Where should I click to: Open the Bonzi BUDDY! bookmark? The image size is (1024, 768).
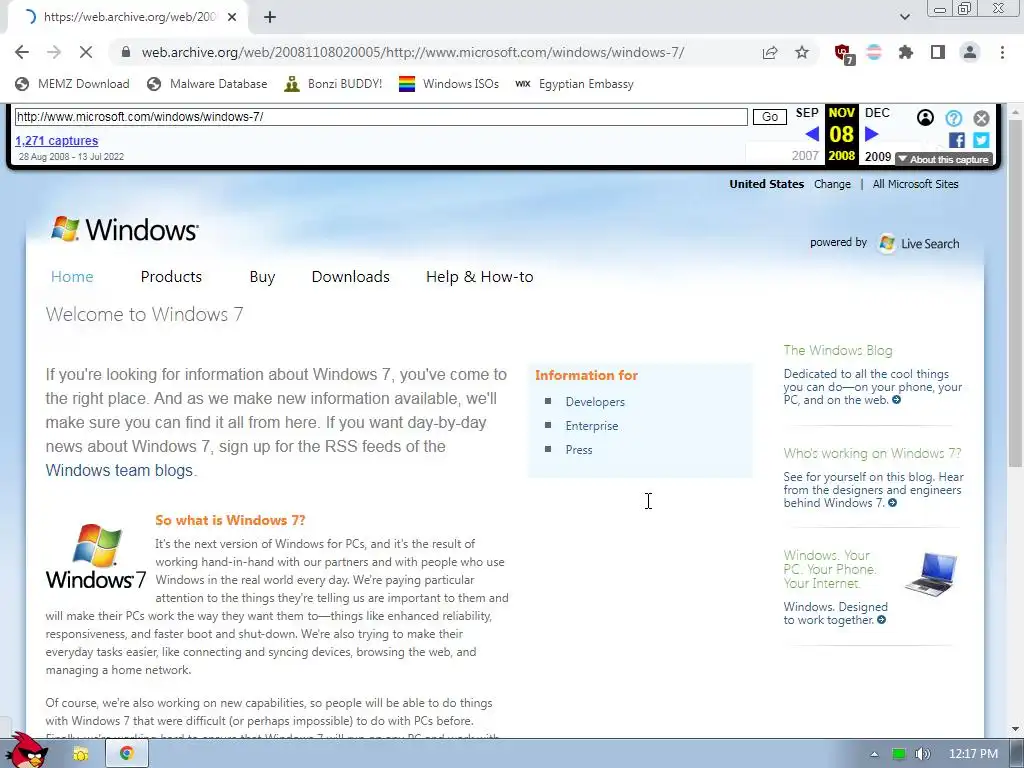click(x=333, y=84)
